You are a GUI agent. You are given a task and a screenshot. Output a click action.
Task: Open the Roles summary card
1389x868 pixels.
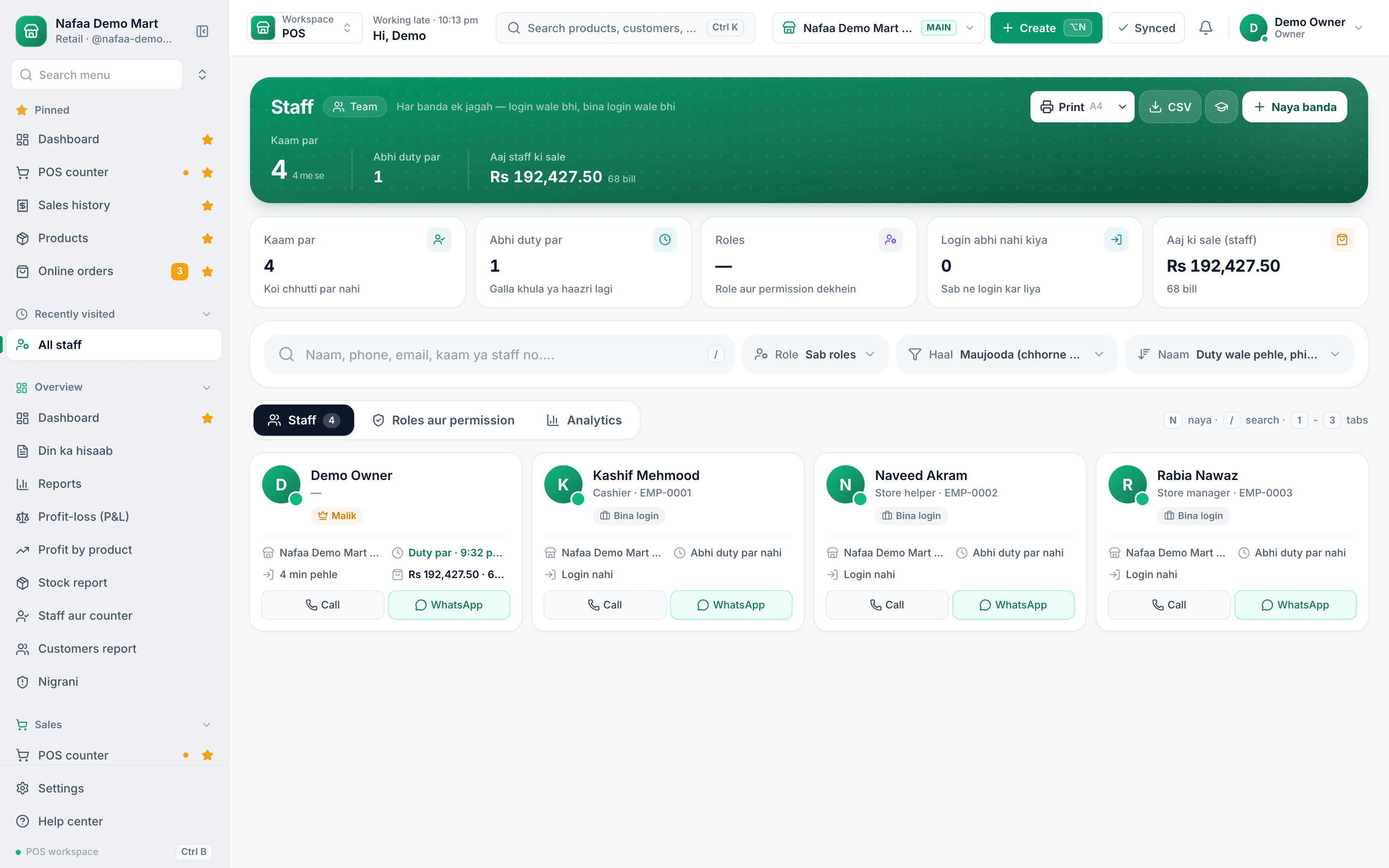click(808, 262)
